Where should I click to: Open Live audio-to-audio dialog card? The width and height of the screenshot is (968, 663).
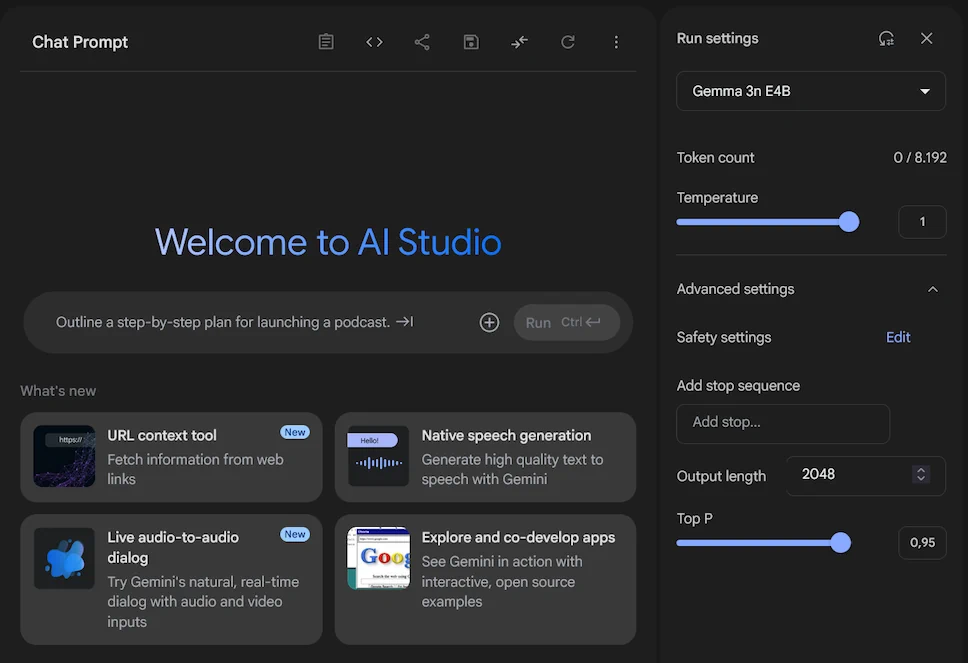[x=172, y=579]
